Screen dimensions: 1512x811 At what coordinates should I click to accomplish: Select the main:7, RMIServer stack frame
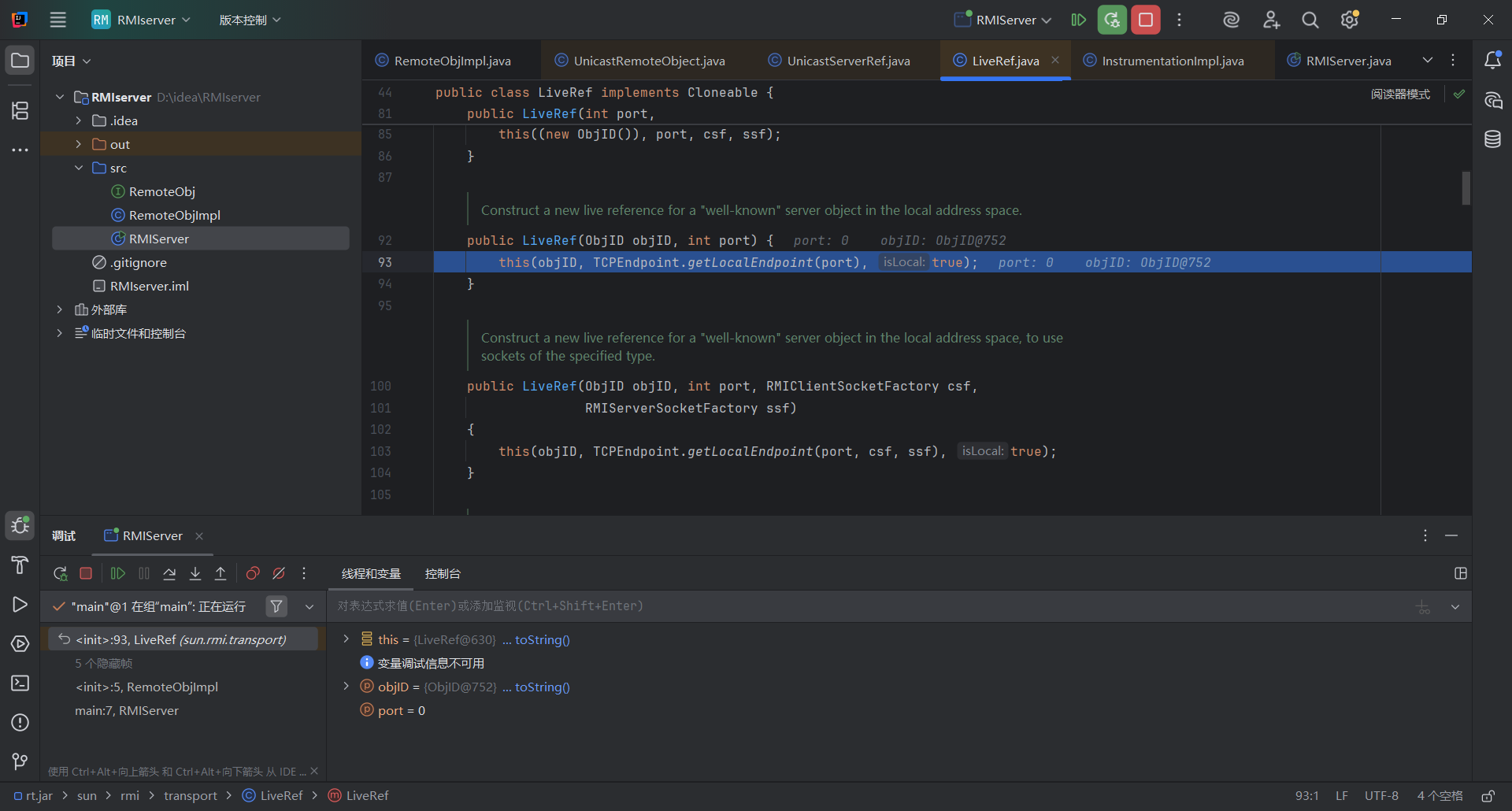(x=127, y=710)
